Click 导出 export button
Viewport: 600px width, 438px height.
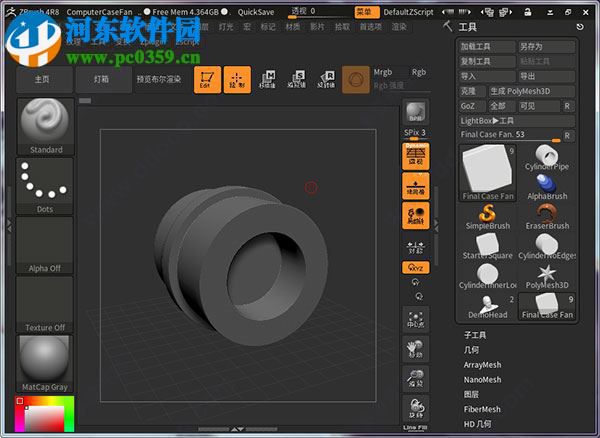point(546,76)
